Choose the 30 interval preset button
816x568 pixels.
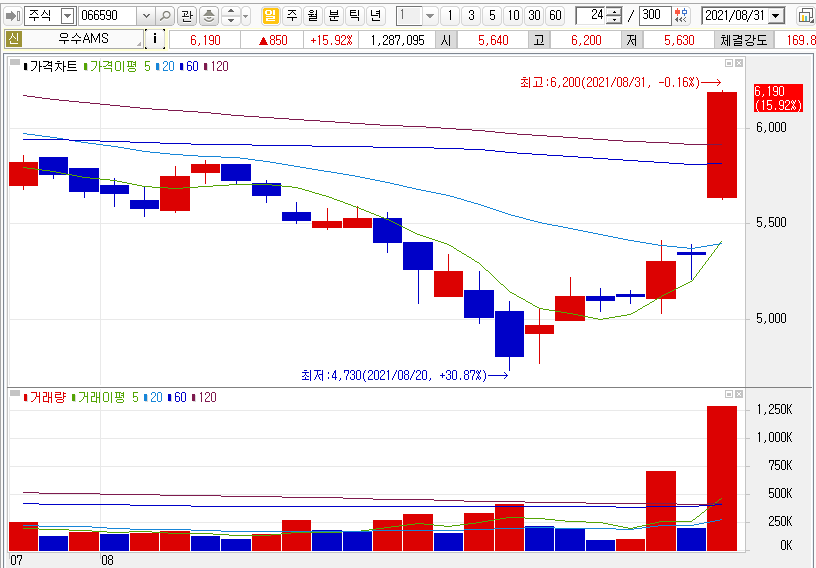coord(534,16)
